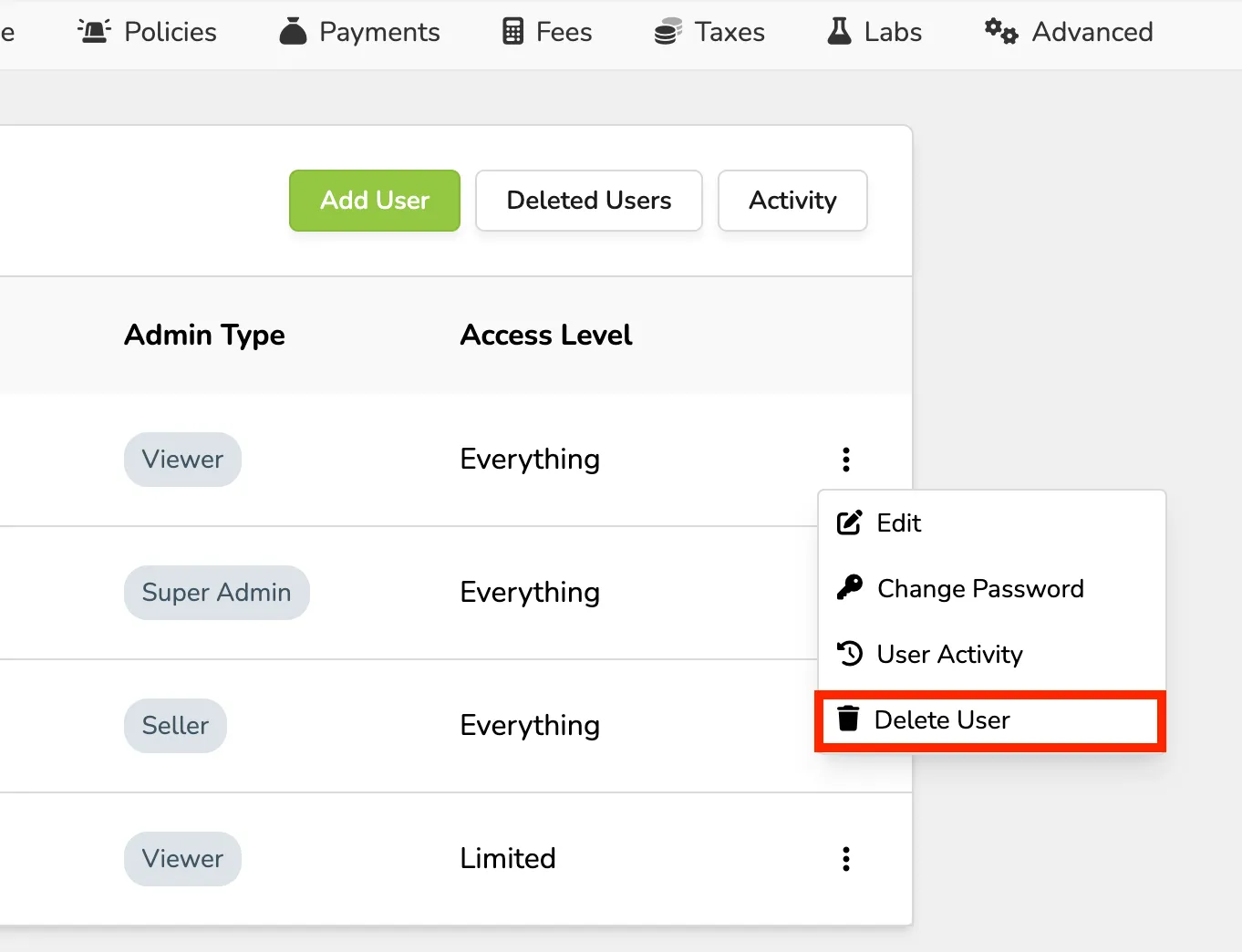The image size is (1242, 952).
Task: Click the Taxes coins icon
Action: 668,32
